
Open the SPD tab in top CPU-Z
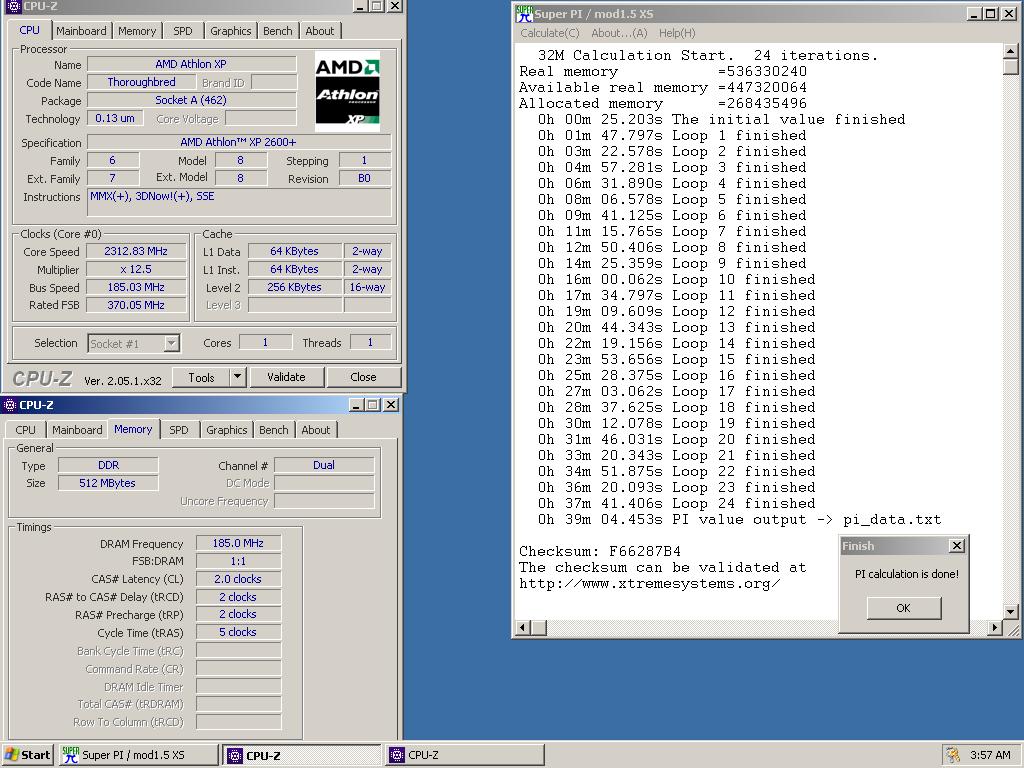pos(183,31)
